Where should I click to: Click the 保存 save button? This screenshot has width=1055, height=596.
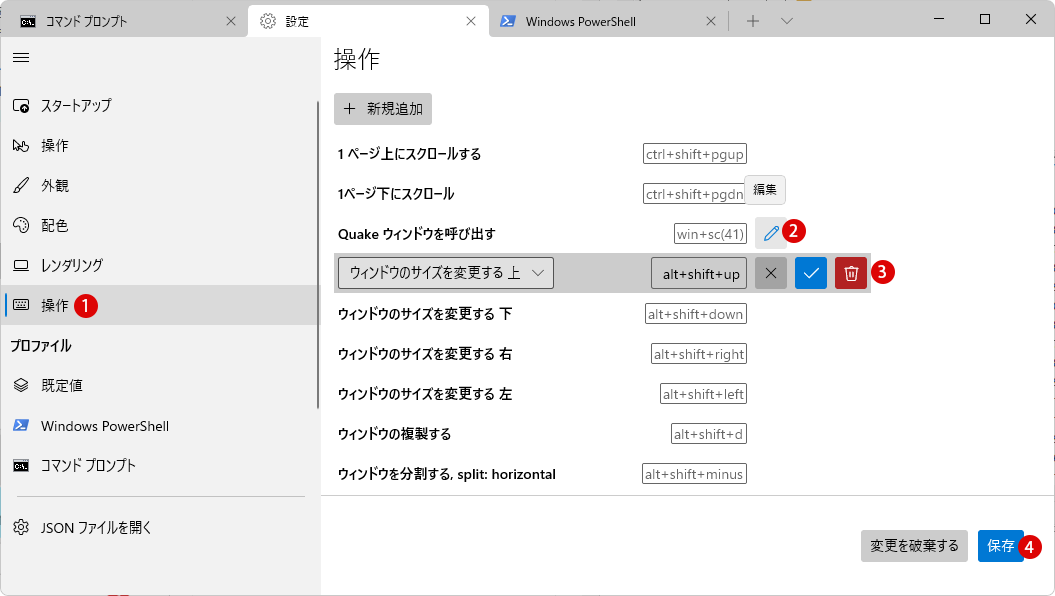(x=1001, y=546)
